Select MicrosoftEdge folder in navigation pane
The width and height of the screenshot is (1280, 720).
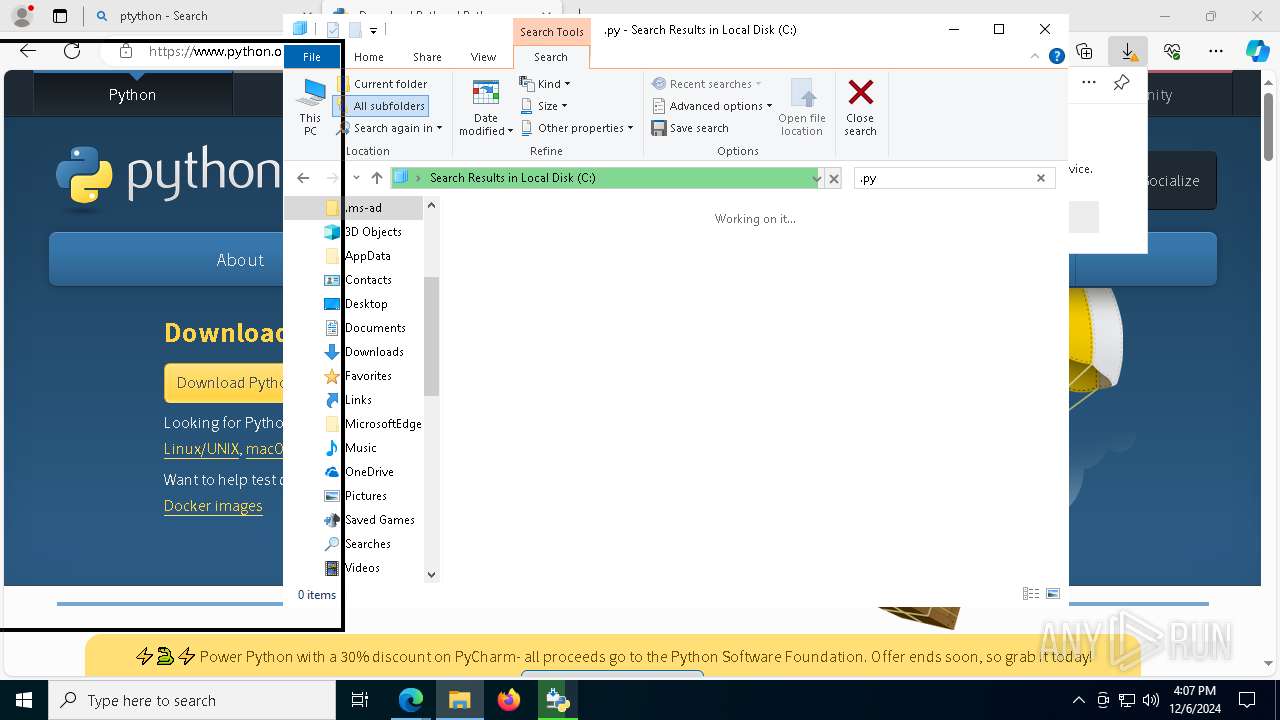pyautogui.click(x=383, y=424)
